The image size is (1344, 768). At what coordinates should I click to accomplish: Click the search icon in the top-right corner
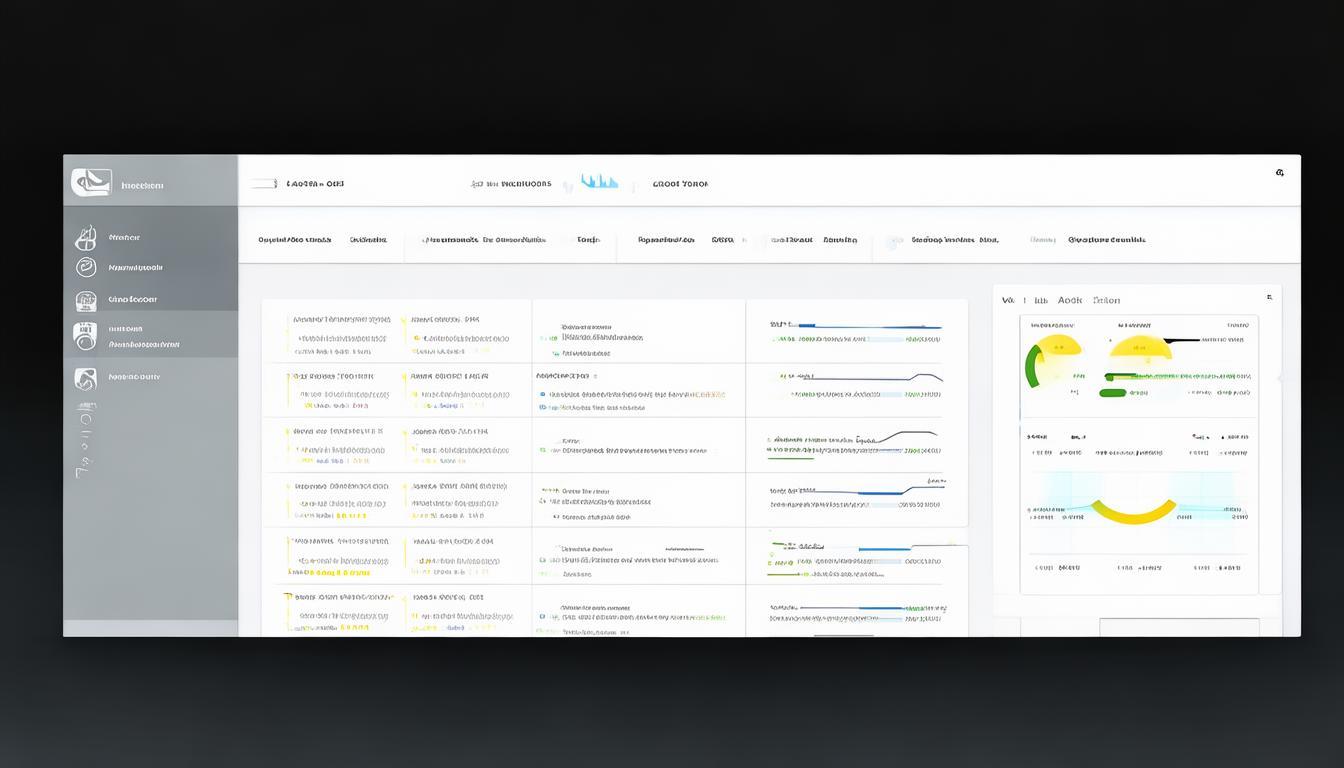click(1279, 173)
